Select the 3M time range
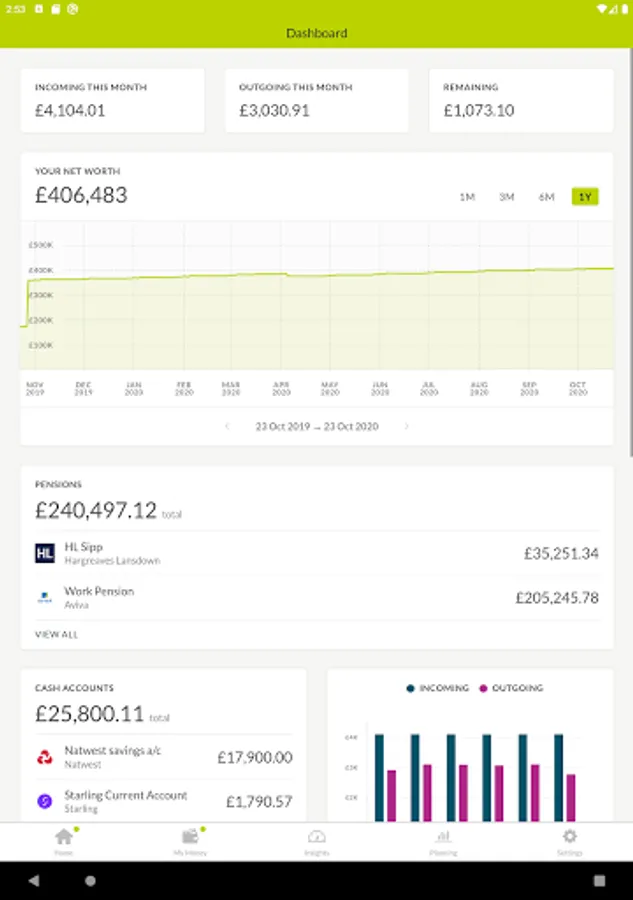 point(507,197)
